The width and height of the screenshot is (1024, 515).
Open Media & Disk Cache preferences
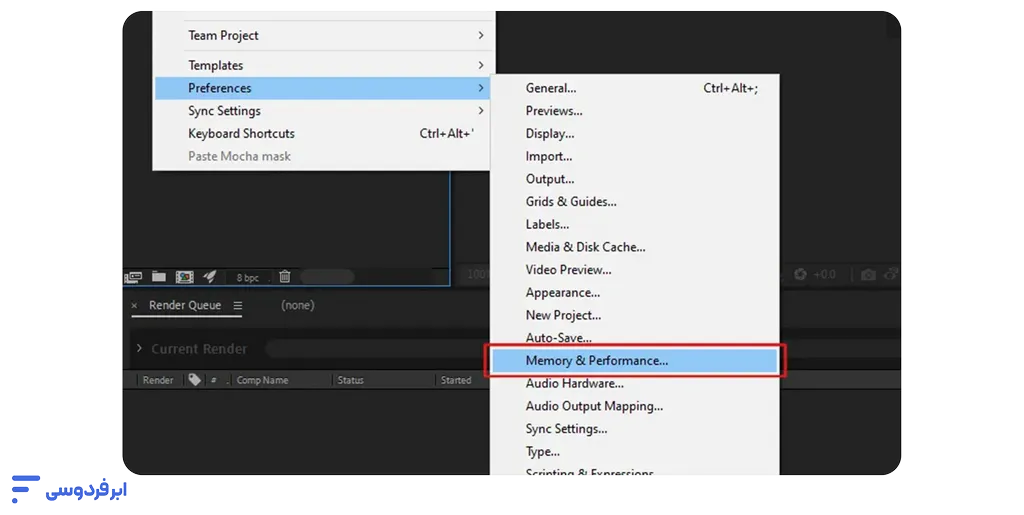pos(635,247)
